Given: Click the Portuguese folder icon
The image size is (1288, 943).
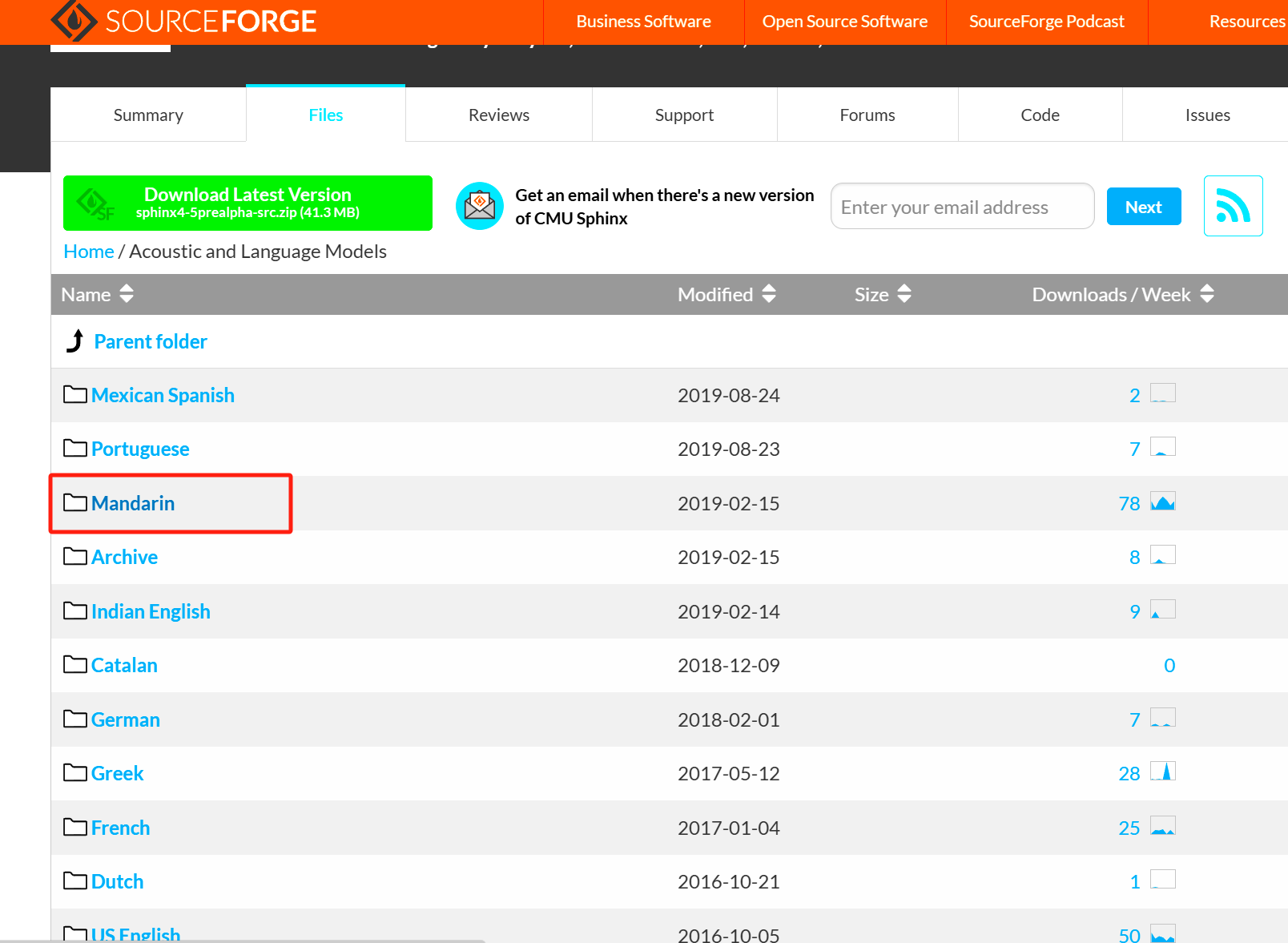Looking at the screenshot, I should pyautogui.click(x=75, y=448).
